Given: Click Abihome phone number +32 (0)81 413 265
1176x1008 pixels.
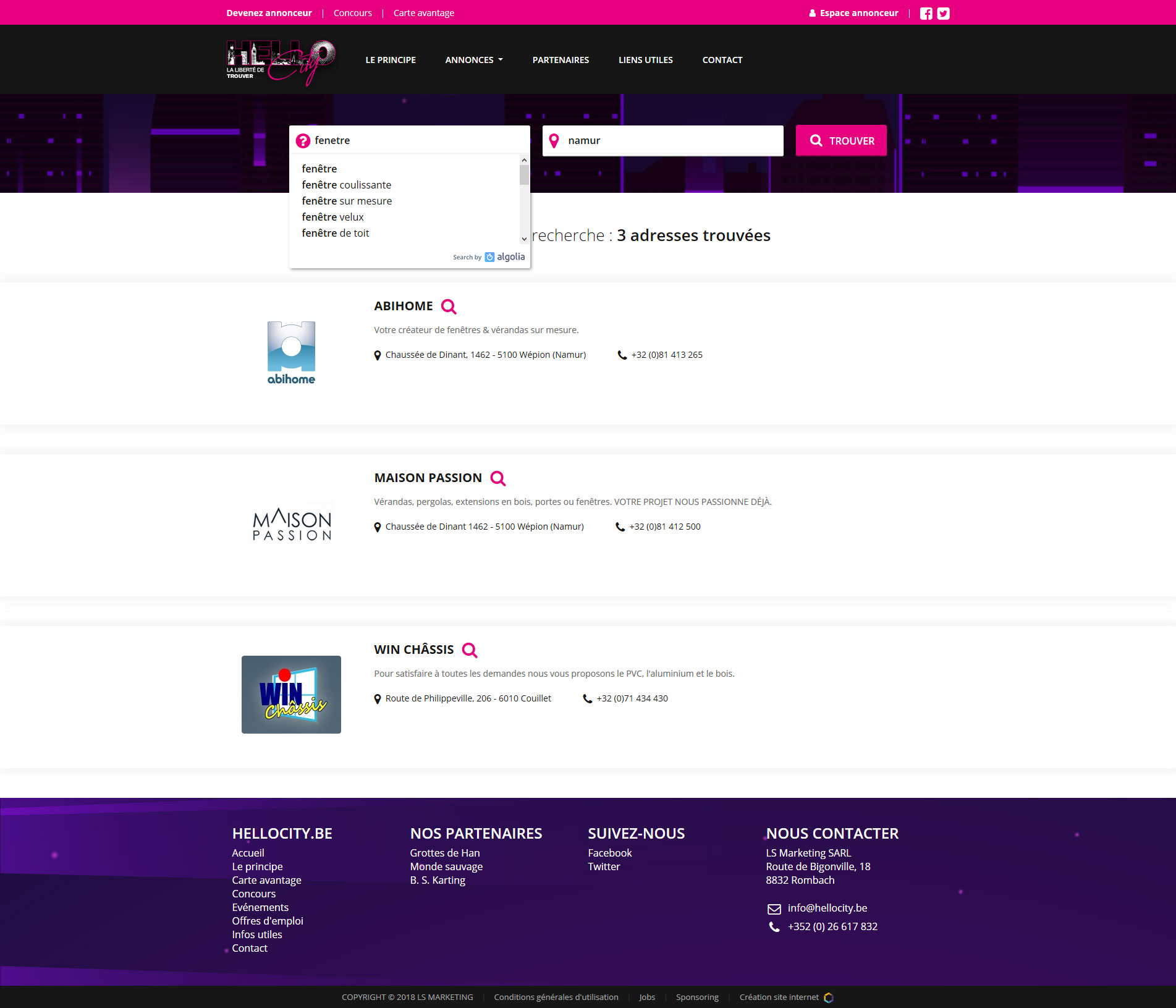Looking at the screenshot, I should click(x=667, y=355).
